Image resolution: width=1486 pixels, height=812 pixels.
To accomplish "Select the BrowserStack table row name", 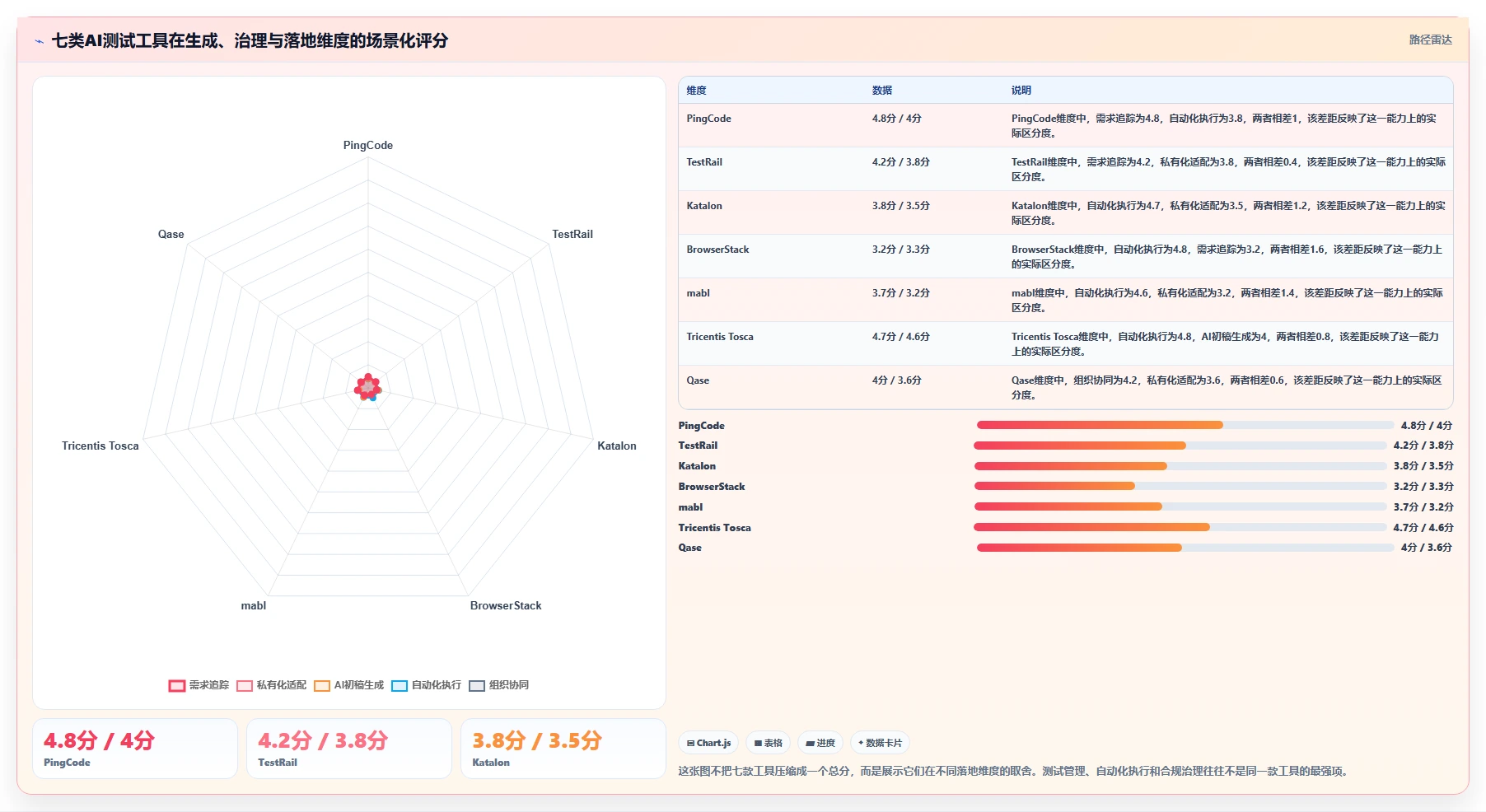I will pyautogui.click(x=717, y=250).
